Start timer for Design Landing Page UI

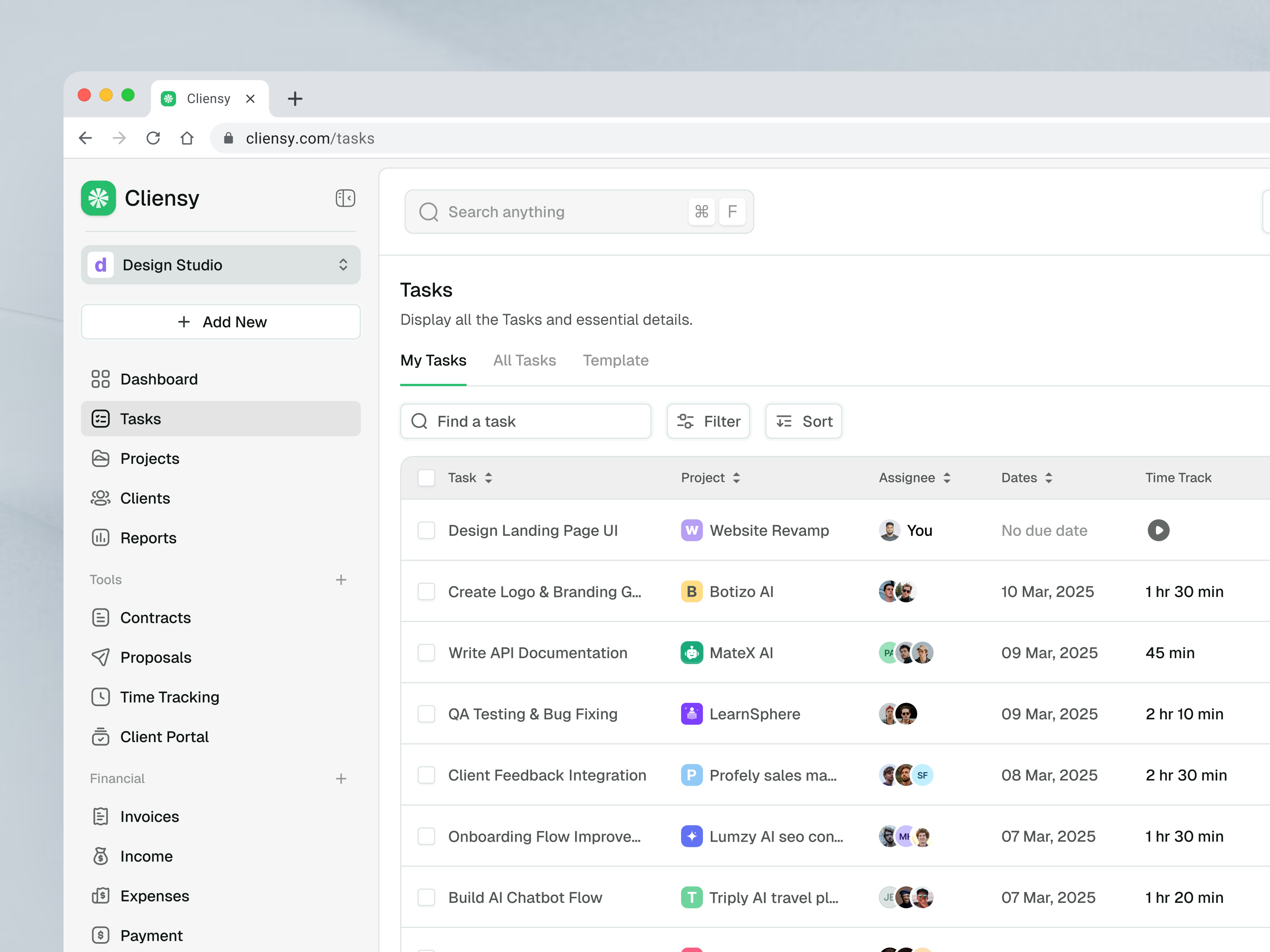(x=1158, y=530)
